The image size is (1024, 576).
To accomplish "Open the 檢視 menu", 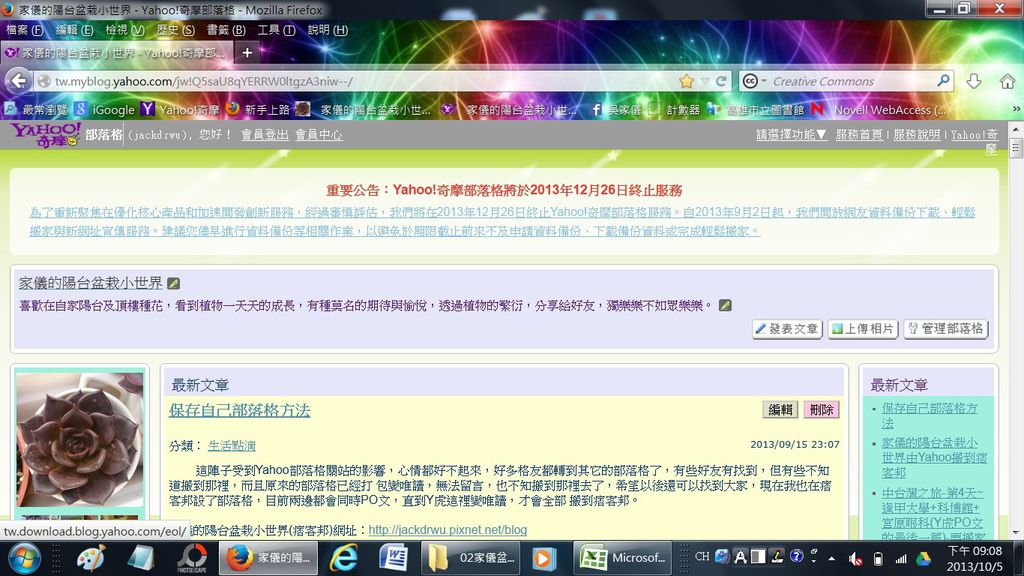I will pos(125,30).
